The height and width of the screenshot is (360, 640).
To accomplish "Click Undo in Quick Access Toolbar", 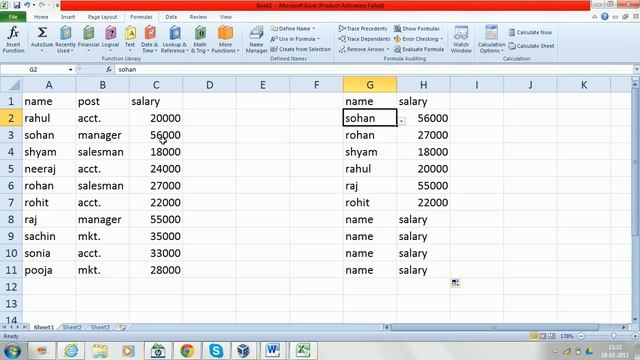I will coord(27,5).
